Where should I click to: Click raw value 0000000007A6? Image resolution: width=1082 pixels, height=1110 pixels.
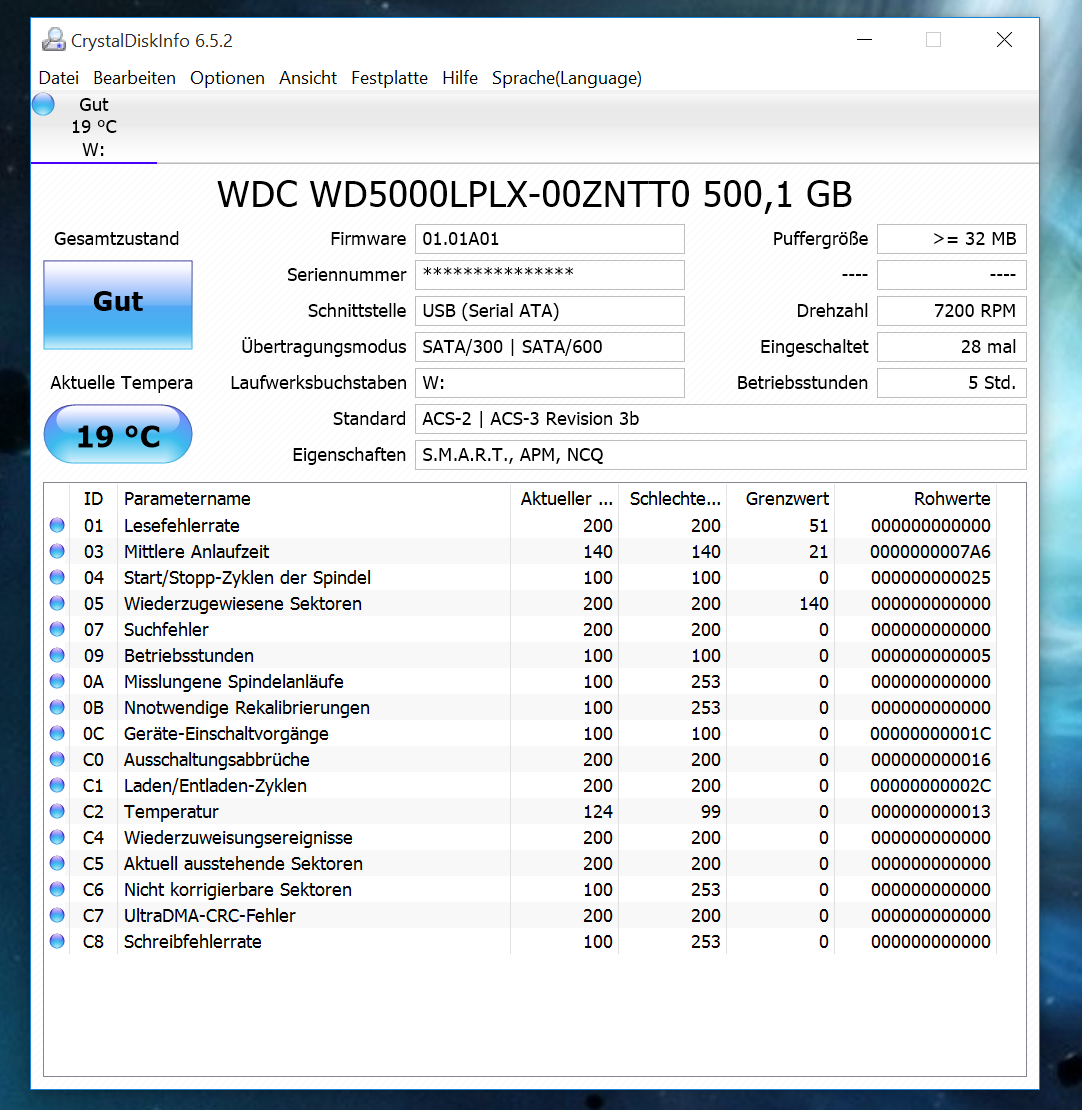(x=930, y=551)
